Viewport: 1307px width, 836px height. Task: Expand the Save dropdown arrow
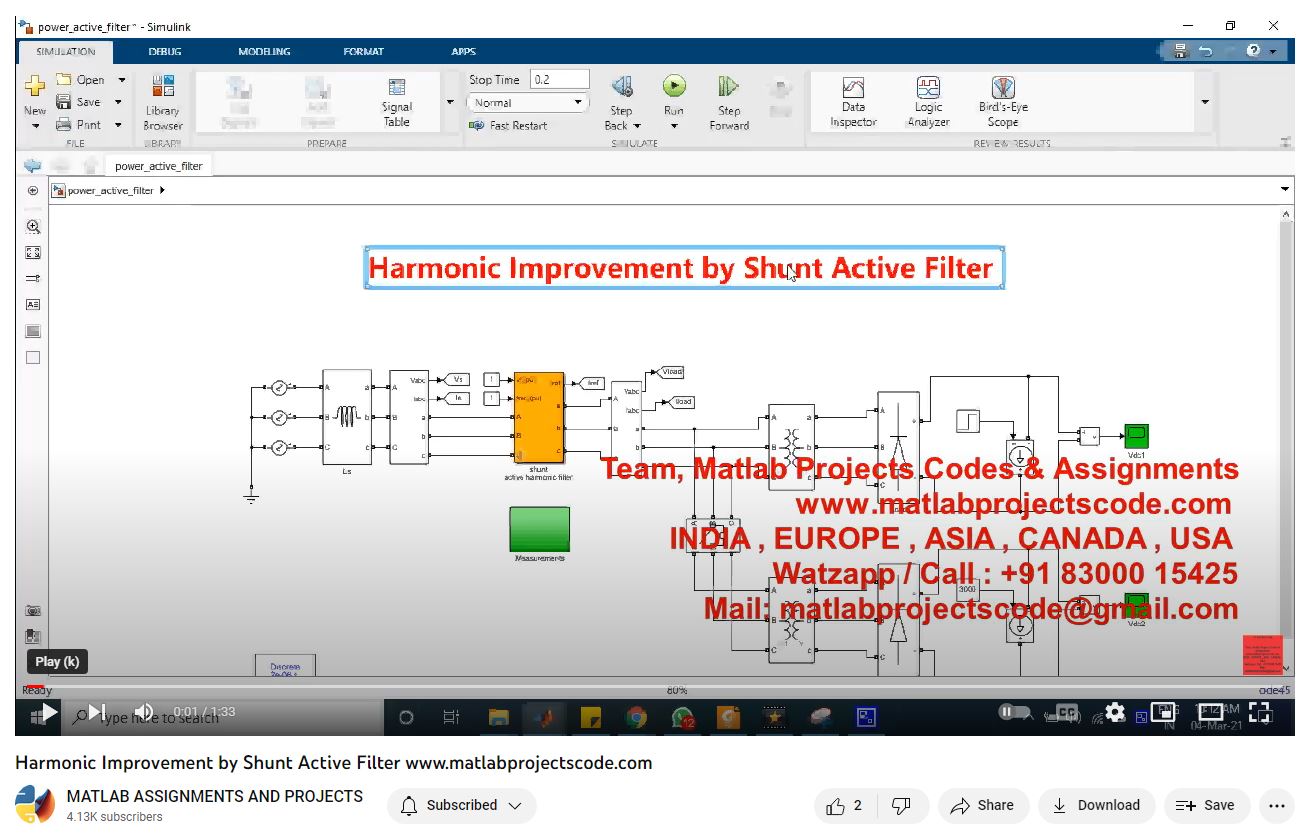(118, 102)
